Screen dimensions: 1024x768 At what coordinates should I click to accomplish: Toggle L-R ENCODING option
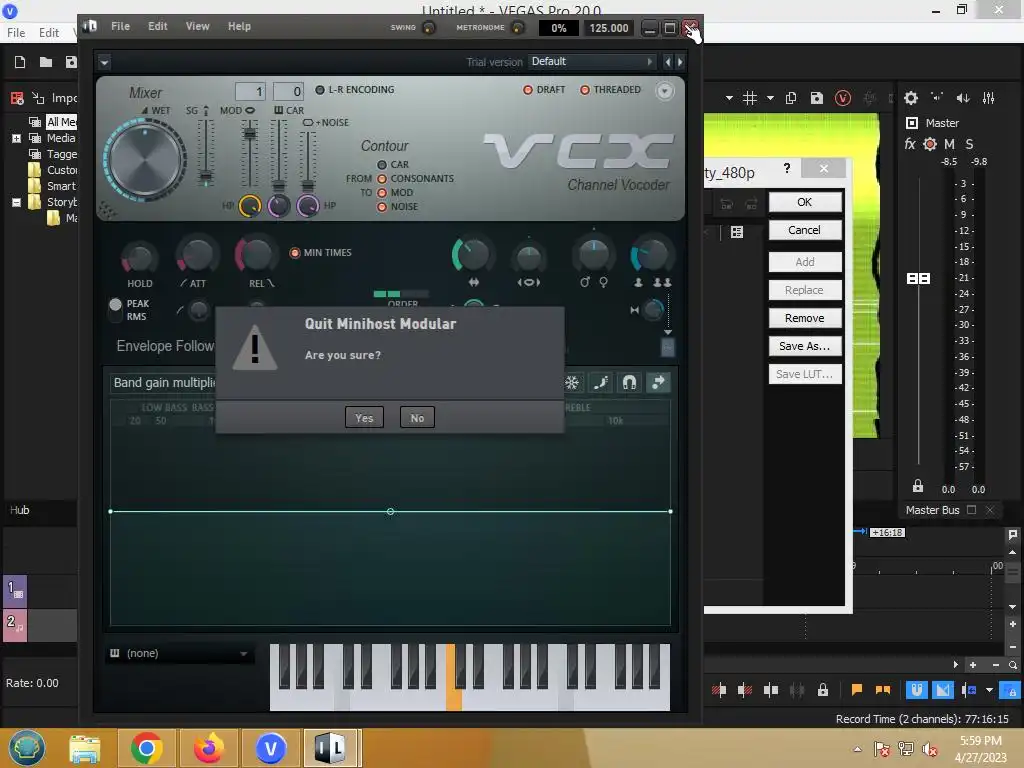(355, 89)
